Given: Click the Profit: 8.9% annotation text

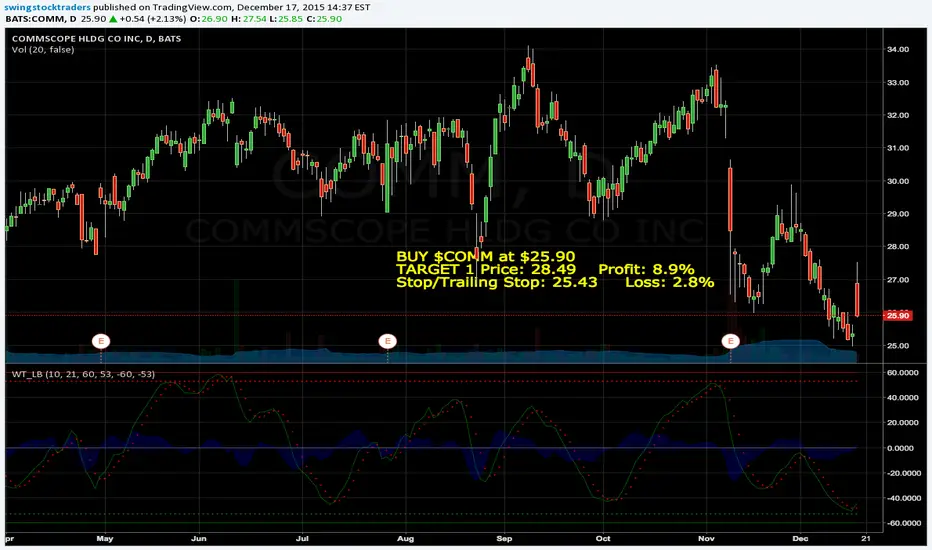Looking at the screenshot, I should (646, 269).
